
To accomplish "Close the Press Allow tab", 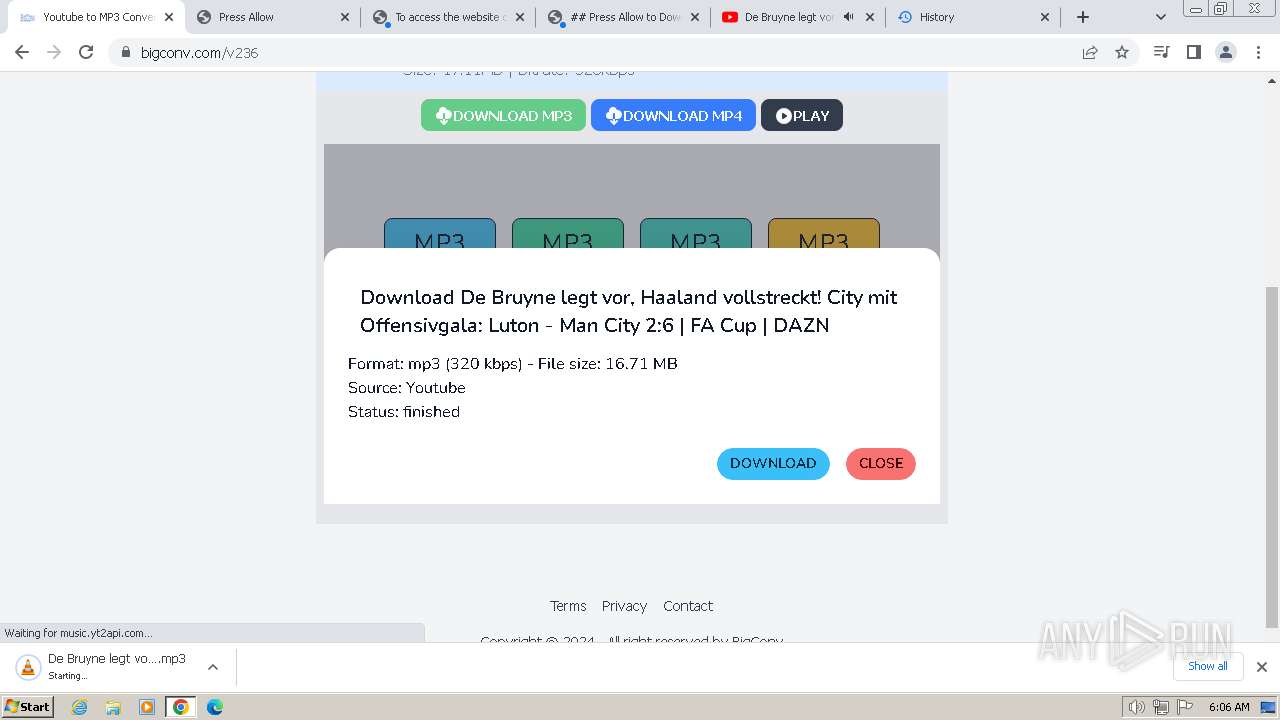I will click(345, 17).
